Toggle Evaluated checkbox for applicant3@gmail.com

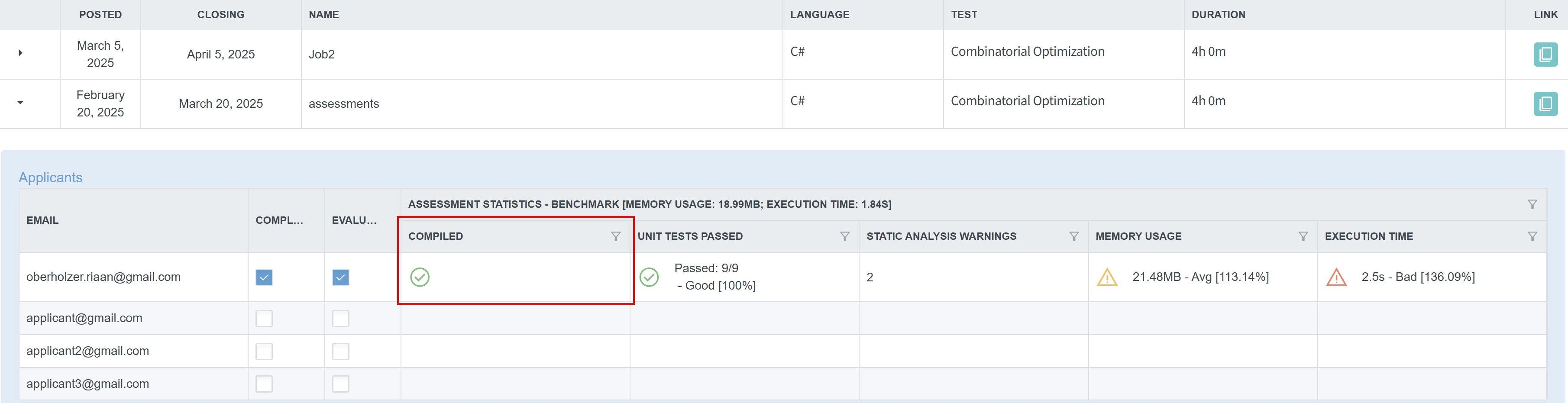[340, 384]
